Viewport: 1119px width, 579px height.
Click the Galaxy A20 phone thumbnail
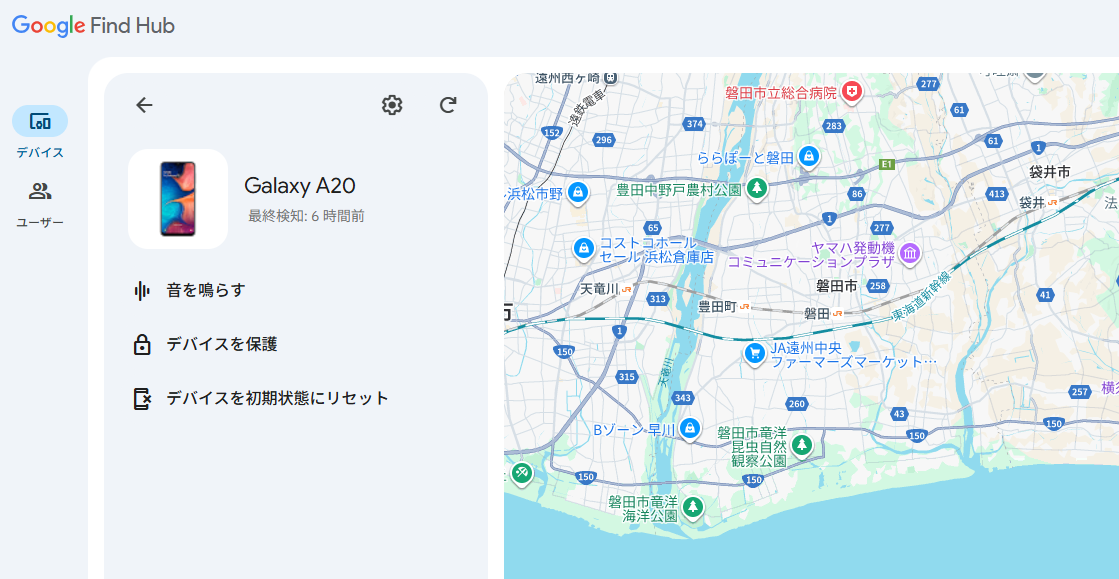tap(178, 198)
